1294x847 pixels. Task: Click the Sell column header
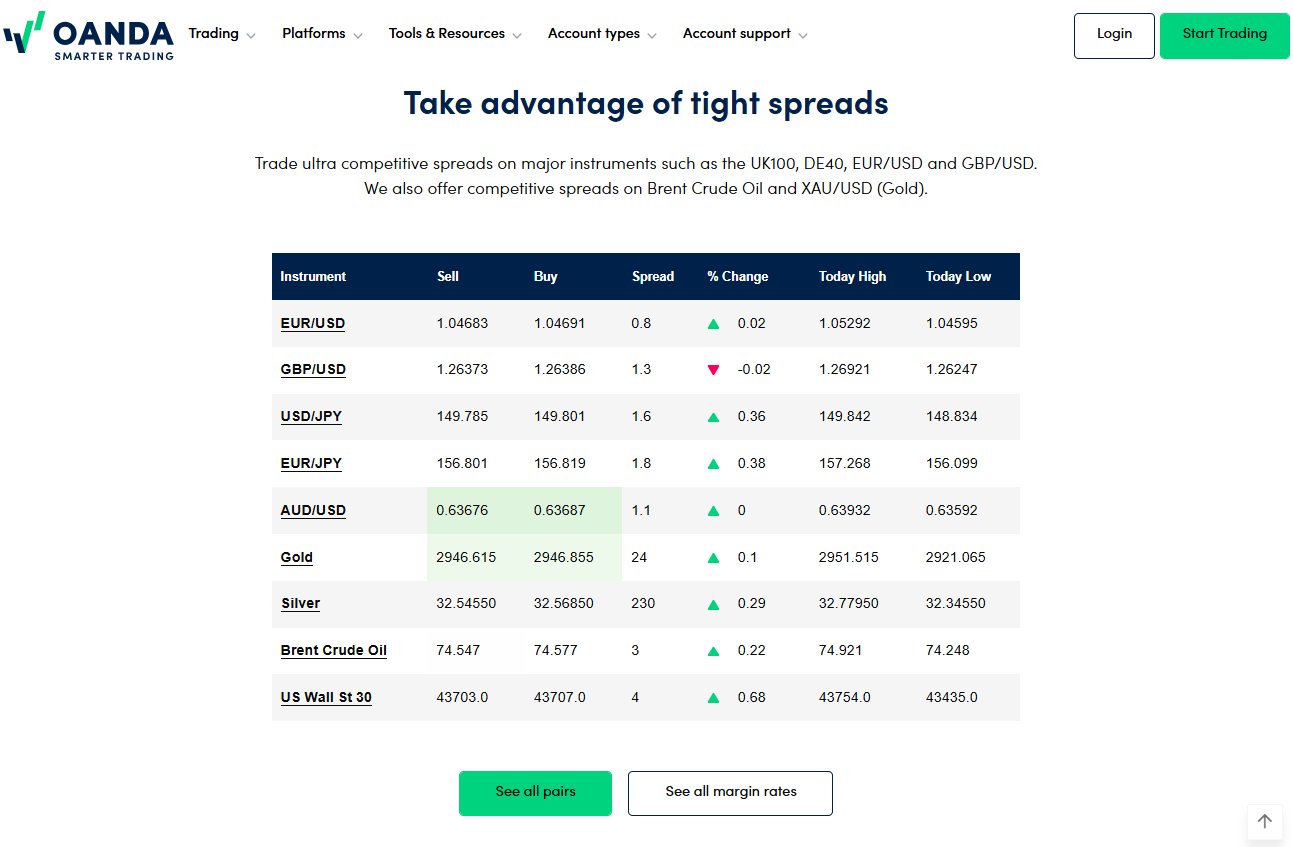coord(448,277)
